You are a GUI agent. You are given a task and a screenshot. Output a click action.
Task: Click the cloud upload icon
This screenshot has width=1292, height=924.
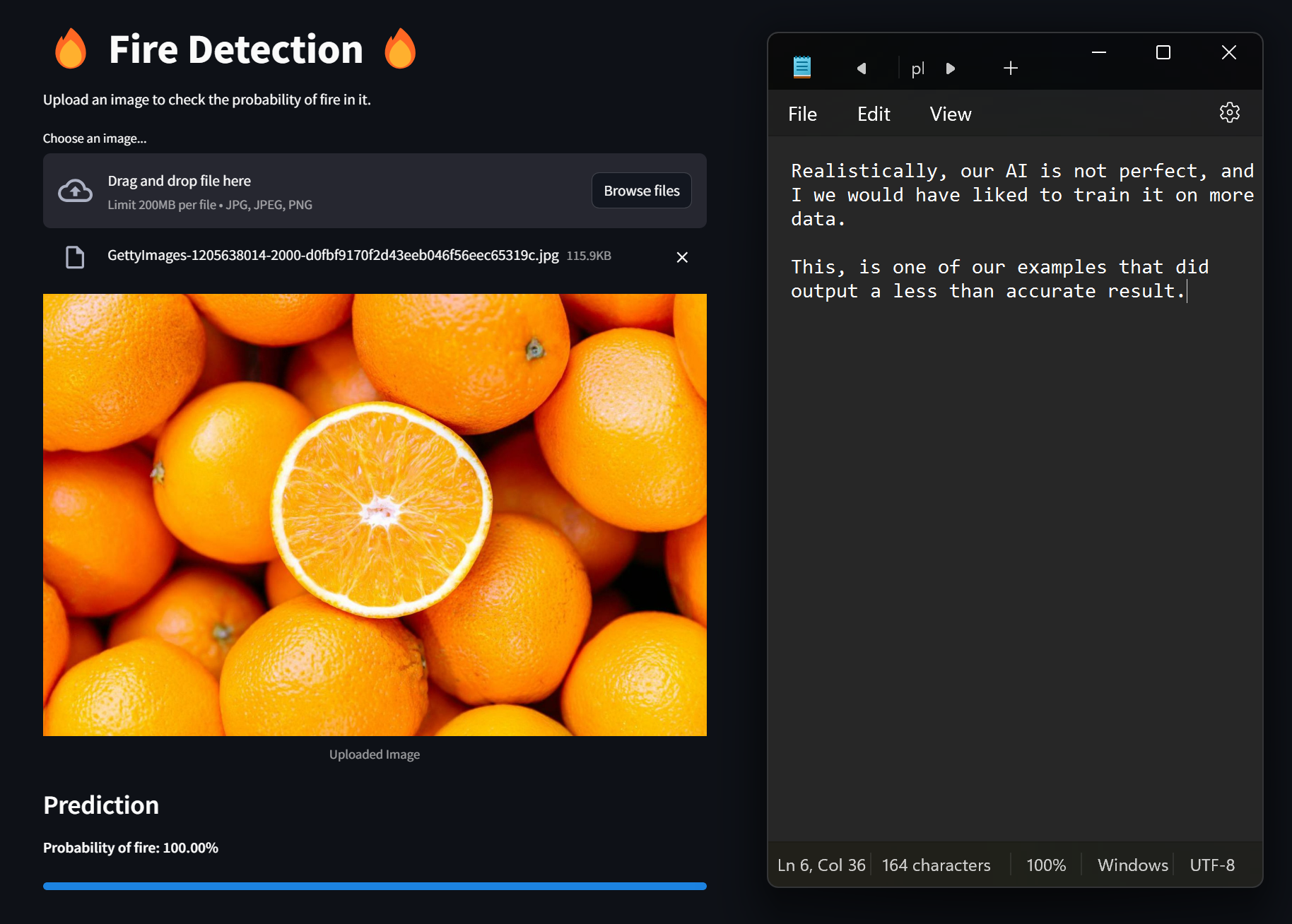pyautogui.click(x=75, y=191)
